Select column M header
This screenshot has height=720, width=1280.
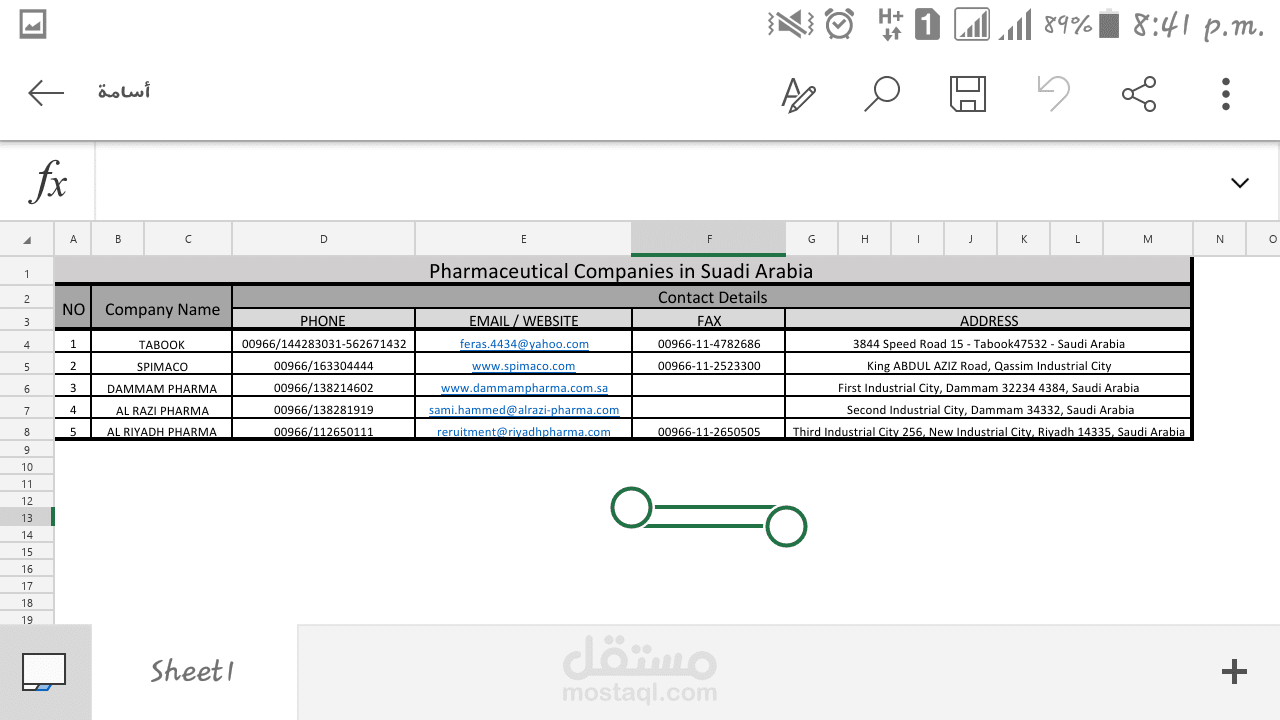(x=1148, y=239)
